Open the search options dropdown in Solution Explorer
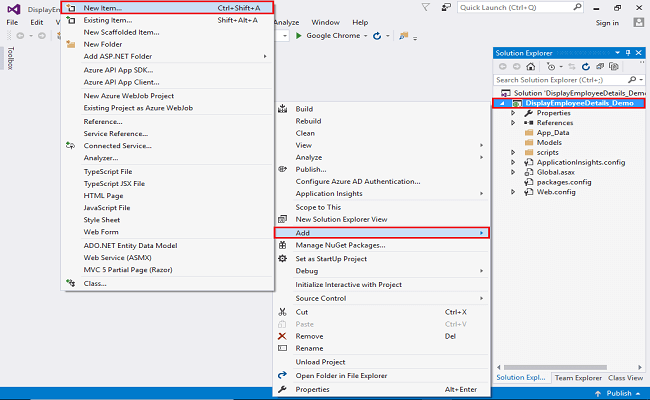 pos(641,80)
